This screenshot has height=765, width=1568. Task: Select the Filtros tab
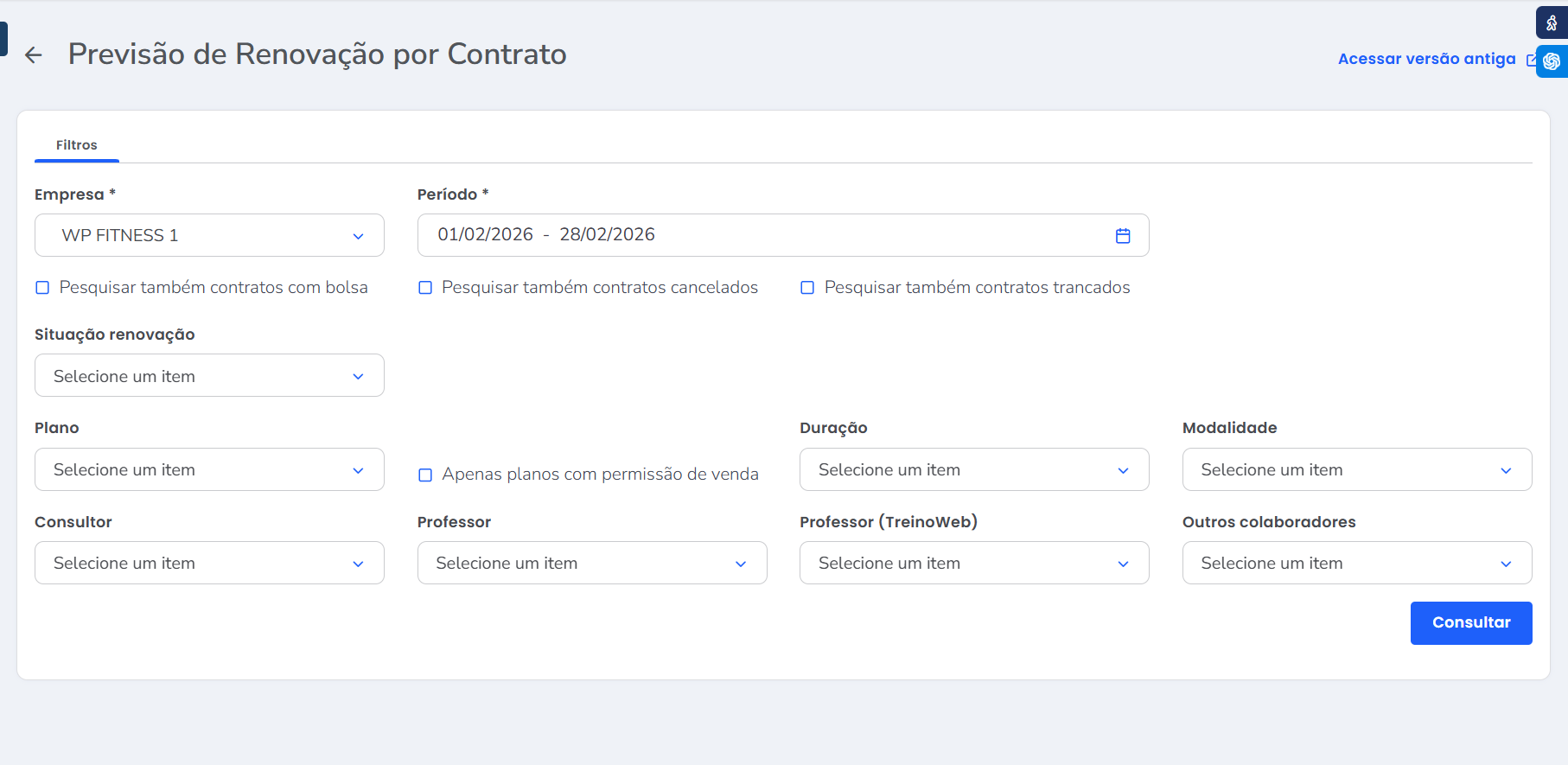coord(77,145)
